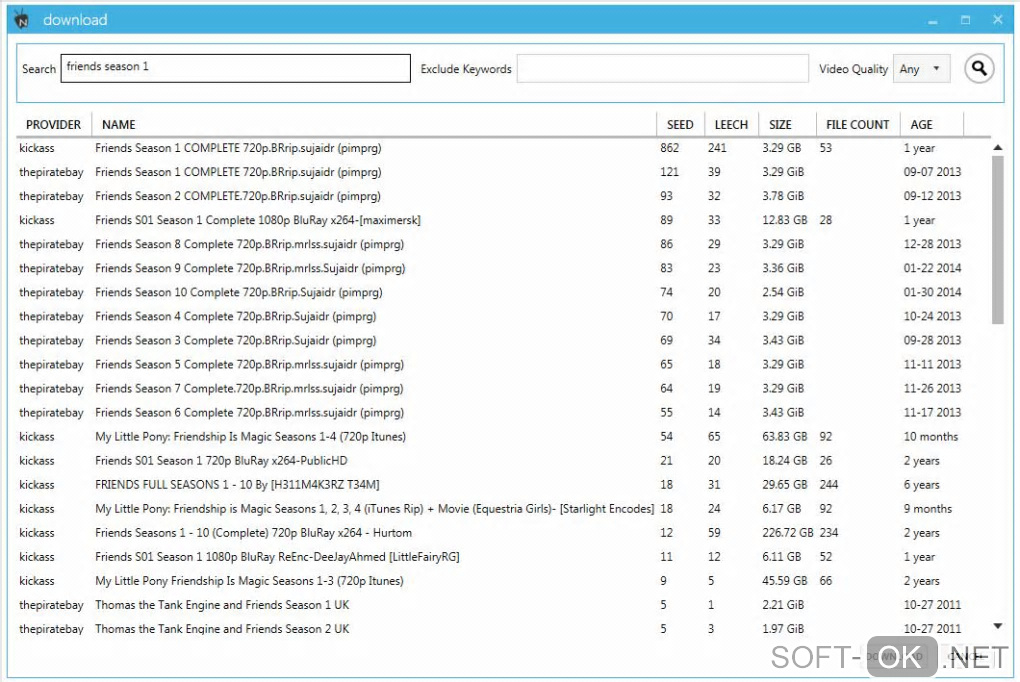Sort by SIZE column header

pos(787,124)
